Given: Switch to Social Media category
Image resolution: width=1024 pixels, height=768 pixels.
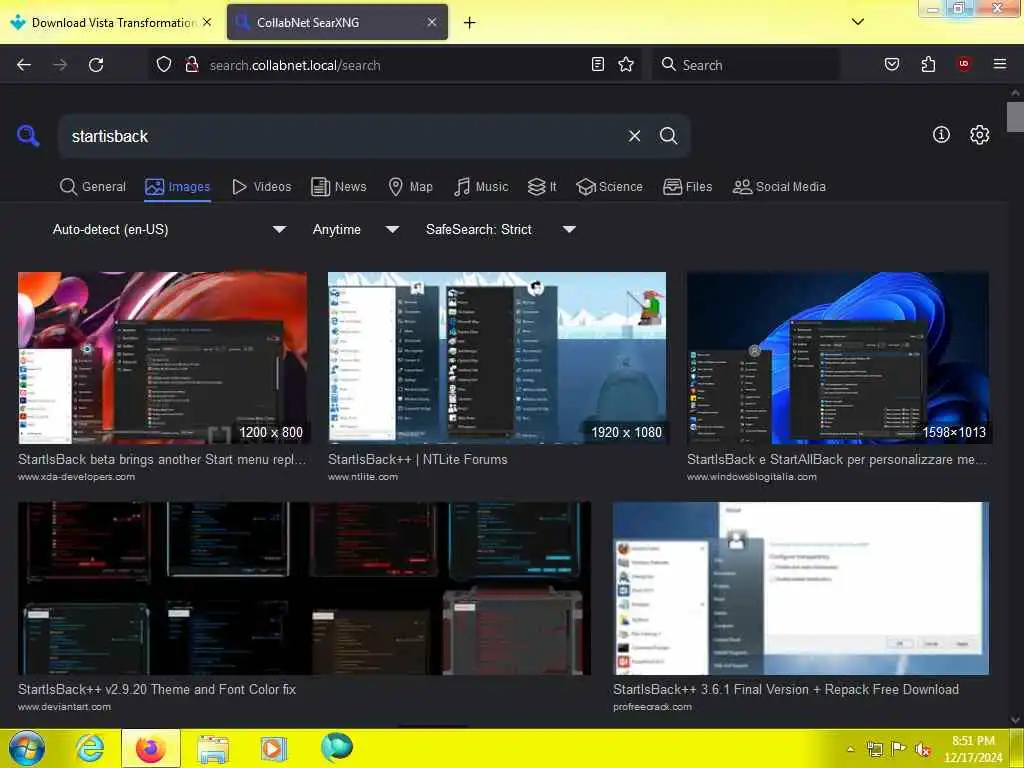Looking at the screenshot, I should click(779, 187).
